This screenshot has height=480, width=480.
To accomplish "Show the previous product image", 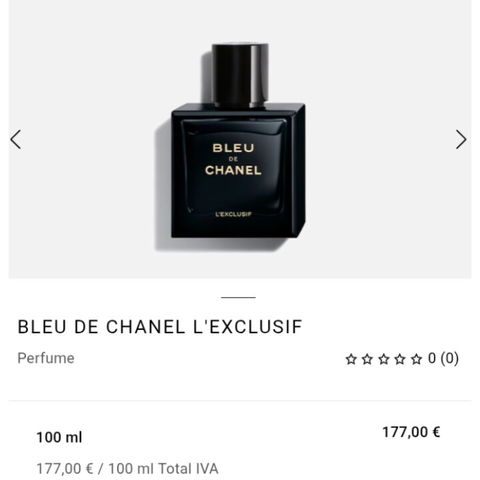I will [16, 139].
